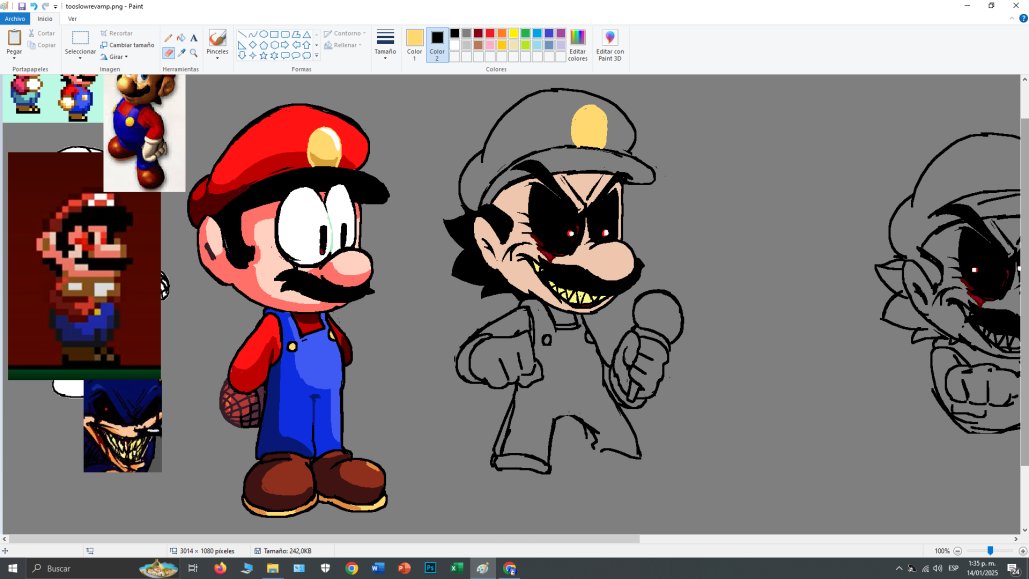Click the Redo arrow in title bar

click(45, 6)
